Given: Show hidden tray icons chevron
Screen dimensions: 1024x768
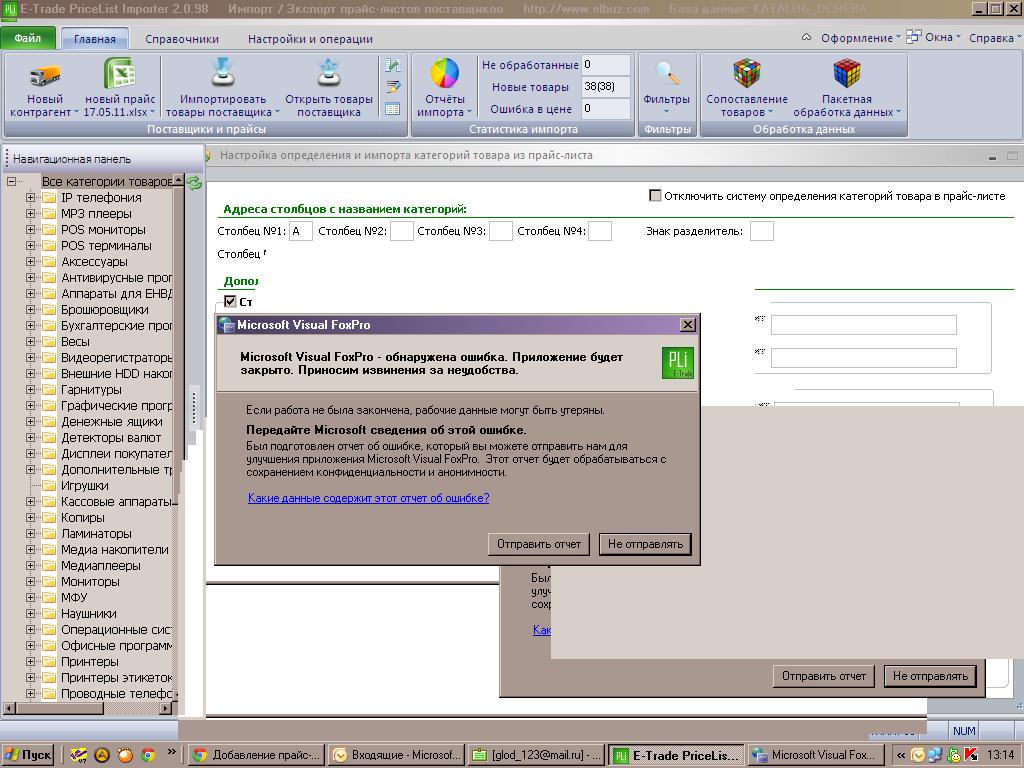Looking at the screenshot, I should pyautogui.click(x=901, y=755).
